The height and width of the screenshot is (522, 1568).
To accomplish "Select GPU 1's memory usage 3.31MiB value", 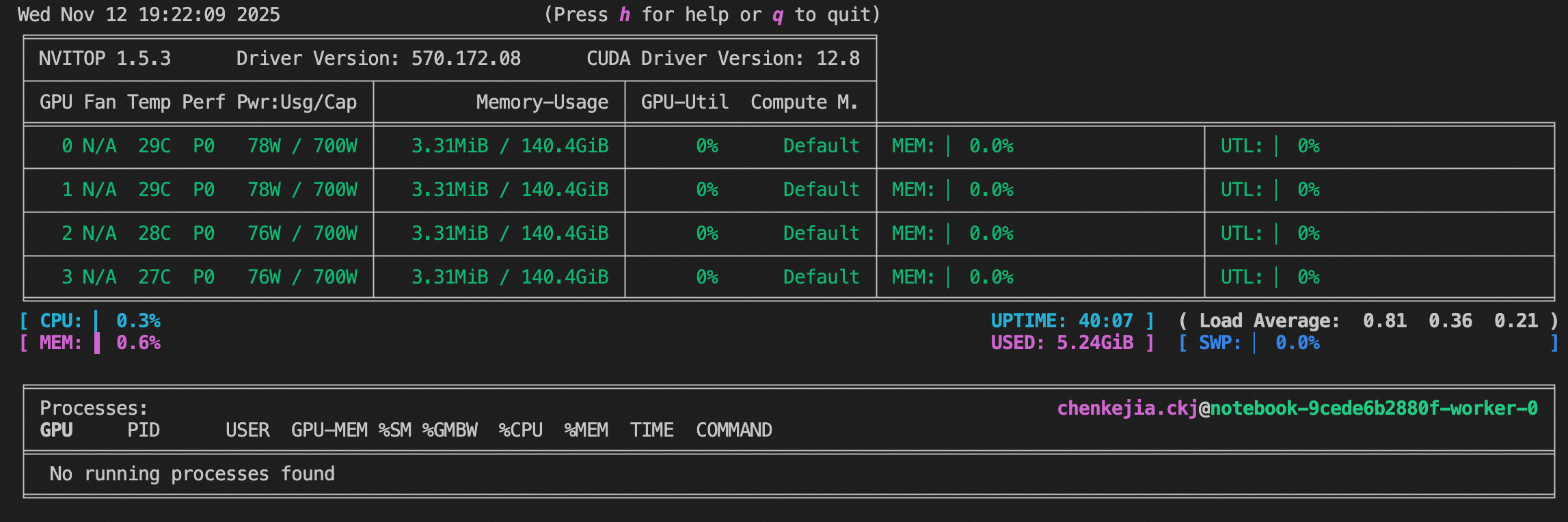I will (x=450, y=190).
